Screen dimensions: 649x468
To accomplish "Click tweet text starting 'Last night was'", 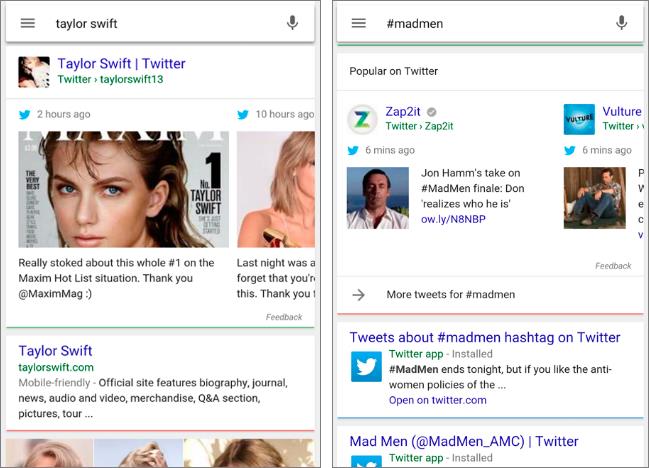I will tap(276, 278).
